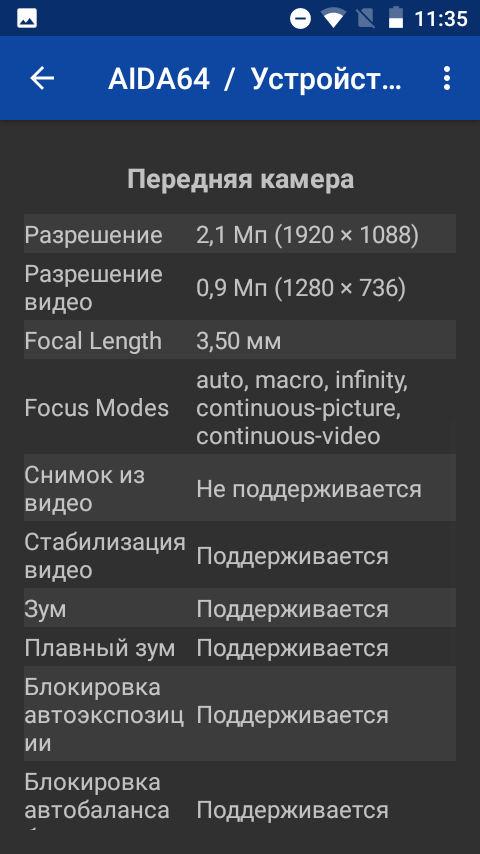Select the Разрешение 2,1 Мп row
The height and width of the screenshot is (854, 480).
click(x=240, y=234)
